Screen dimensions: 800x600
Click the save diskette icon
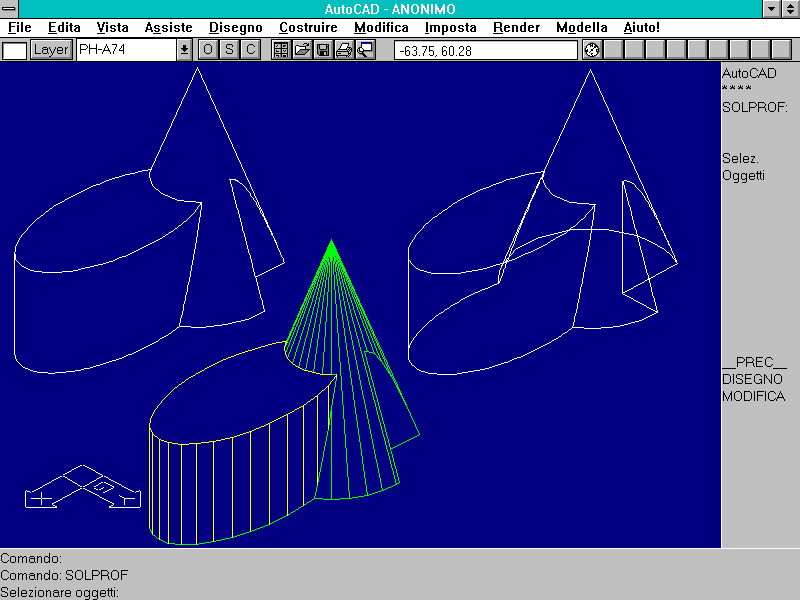(x=323, y=49)
